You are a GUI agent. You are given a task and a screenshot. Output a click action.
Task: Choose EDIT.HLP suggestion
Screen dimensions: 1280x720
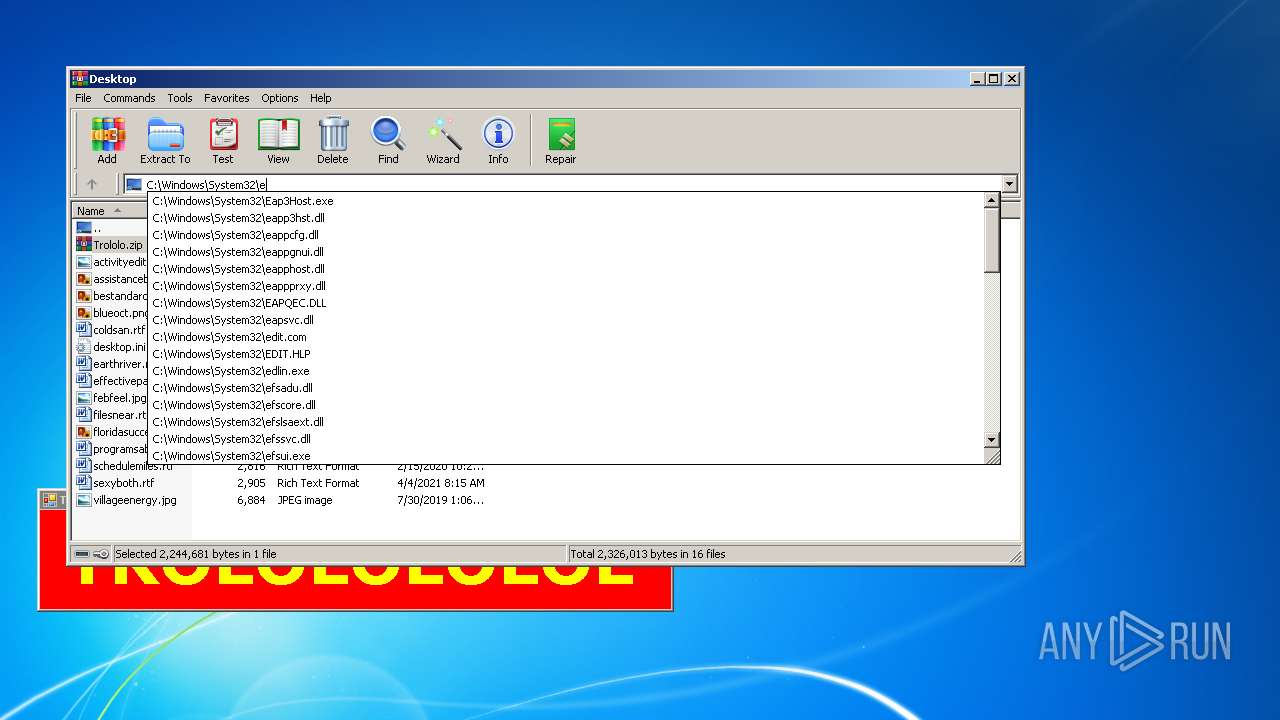coord(566,354)
